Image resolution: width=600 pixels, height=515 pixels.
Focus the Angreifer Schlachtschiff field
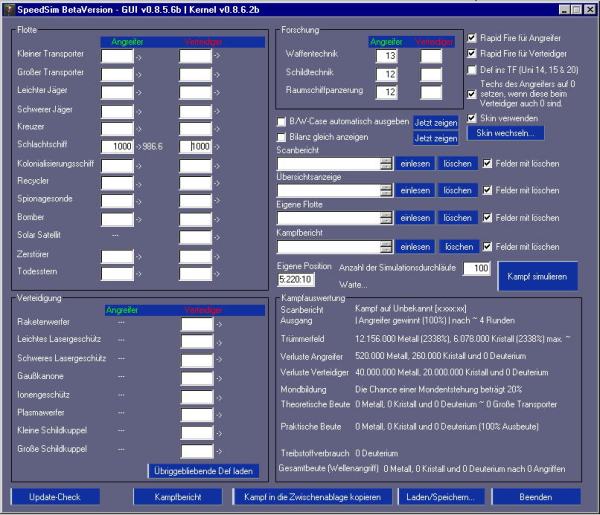point(117,147)
